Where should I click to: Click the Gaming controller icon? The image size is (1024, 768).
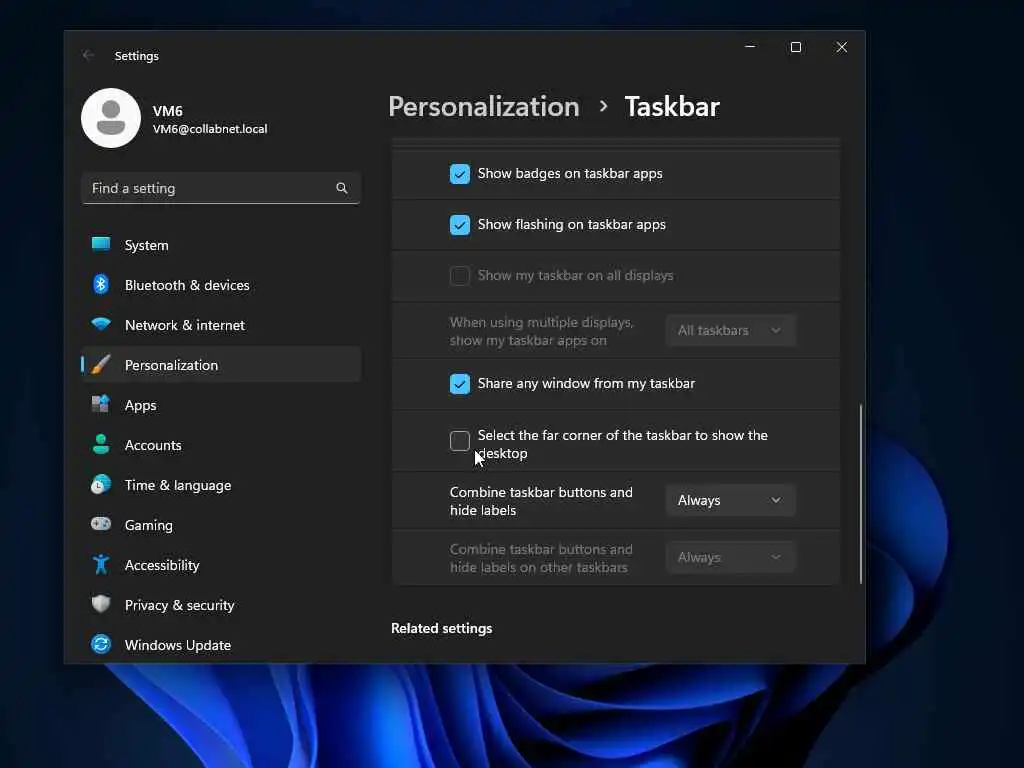click(101, 524)
